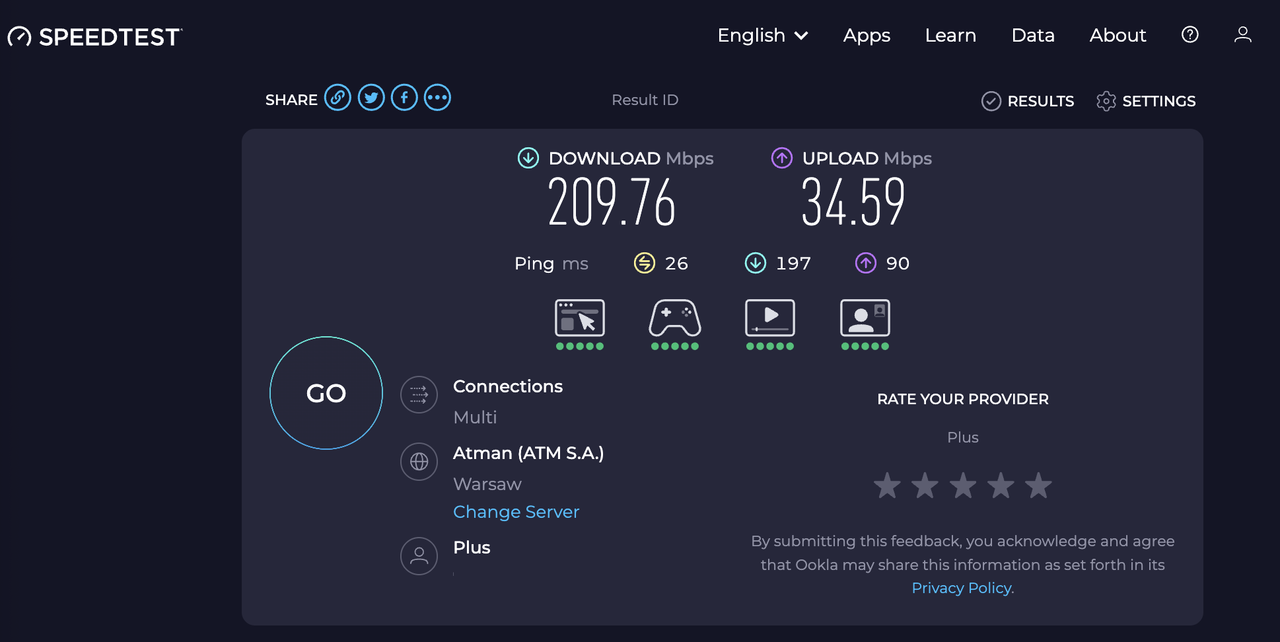
Task: Rate provider five stars
Action: coord(1039,486)
